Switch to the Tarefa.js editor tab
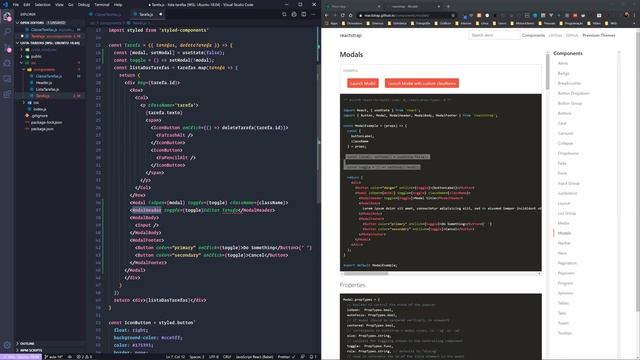Viewport: 640px width, 360px height. [146, 14]
